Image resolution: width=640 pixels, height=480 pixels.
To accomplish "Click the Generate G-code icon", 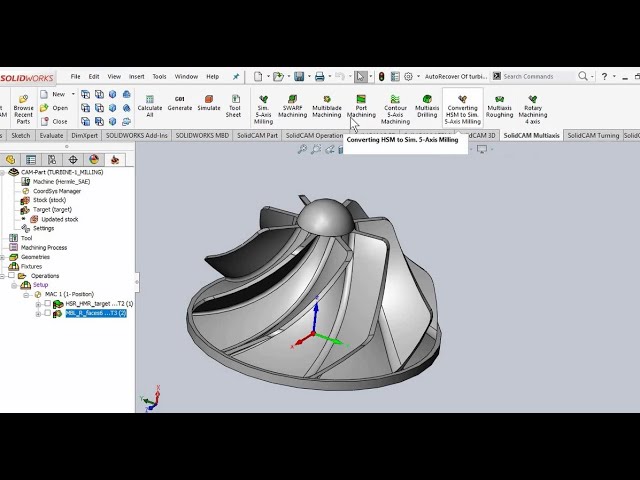I will [x=180, y=103].
